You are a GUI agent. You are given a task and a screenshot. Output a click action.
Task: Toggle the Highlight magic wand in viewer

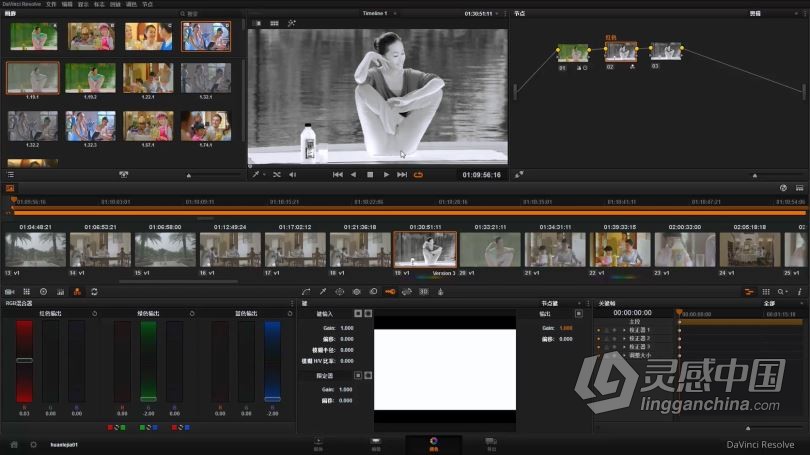tap(292, 23)
